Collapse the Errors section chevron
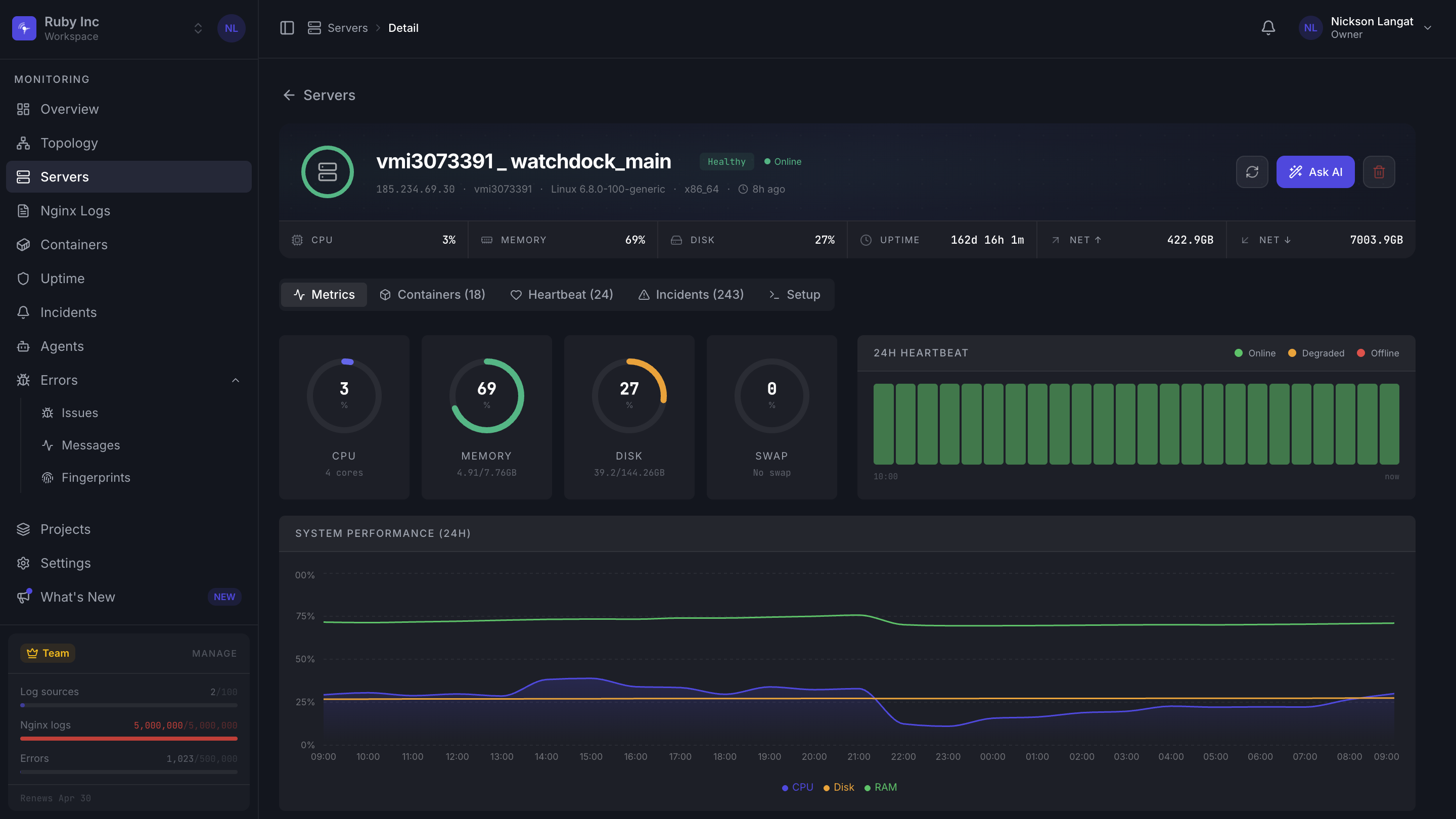 (x=236, y=380)
